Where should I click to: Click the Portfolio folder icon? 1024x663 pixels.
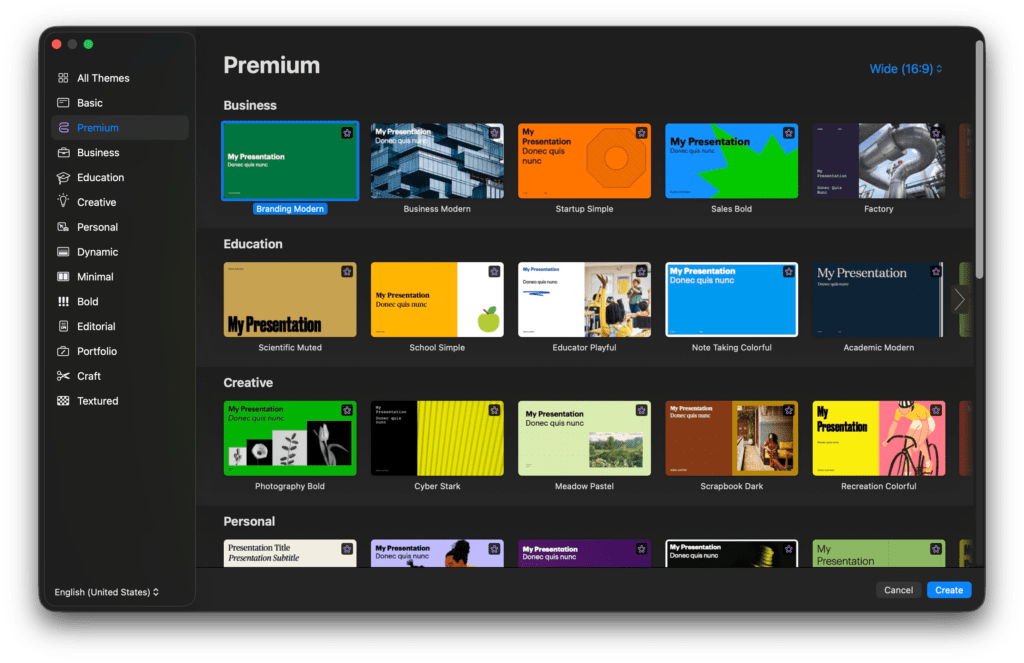[63, 351]
